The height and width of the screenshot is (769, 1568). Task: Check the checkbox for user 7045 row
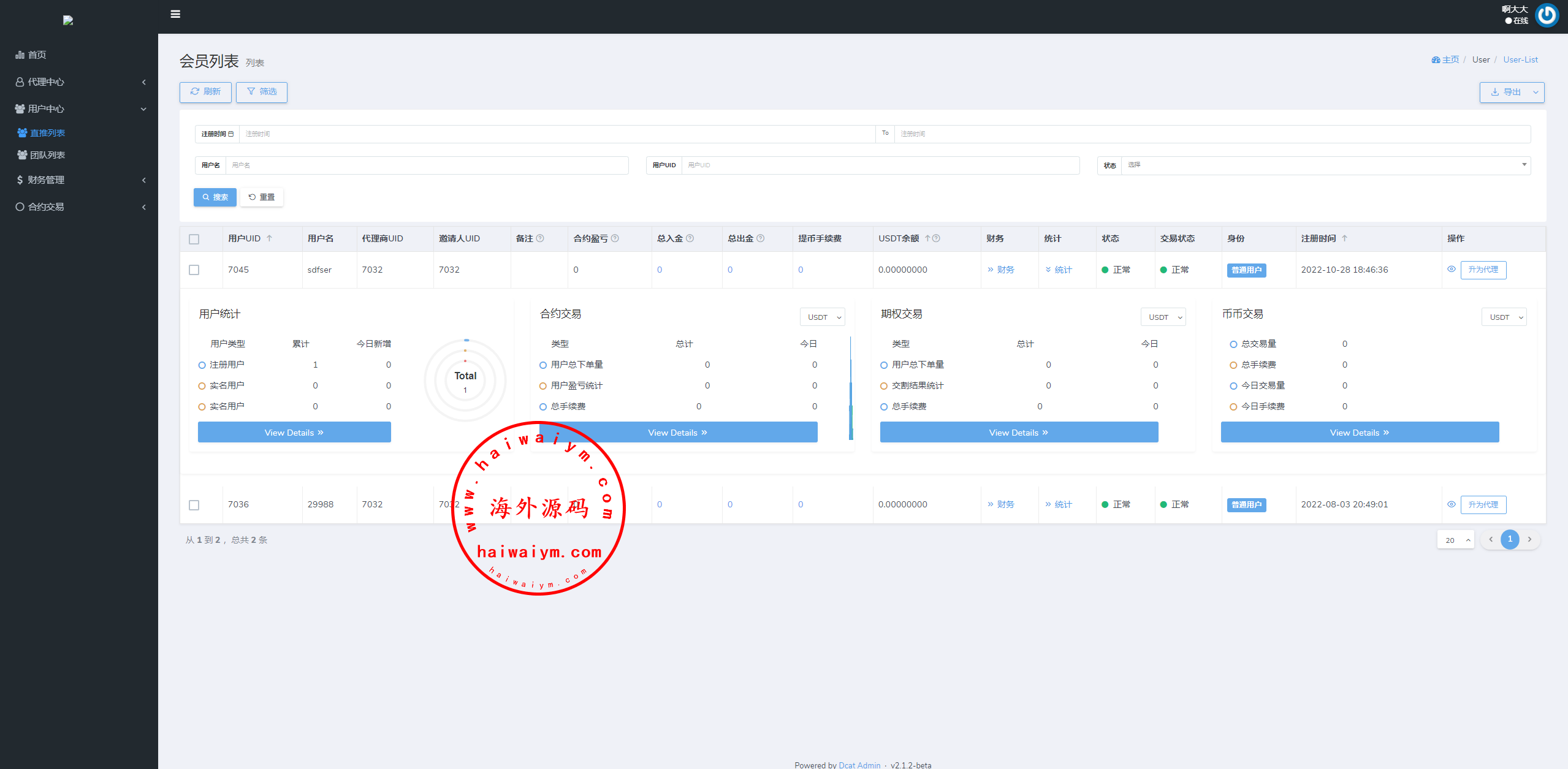point(194,270)
